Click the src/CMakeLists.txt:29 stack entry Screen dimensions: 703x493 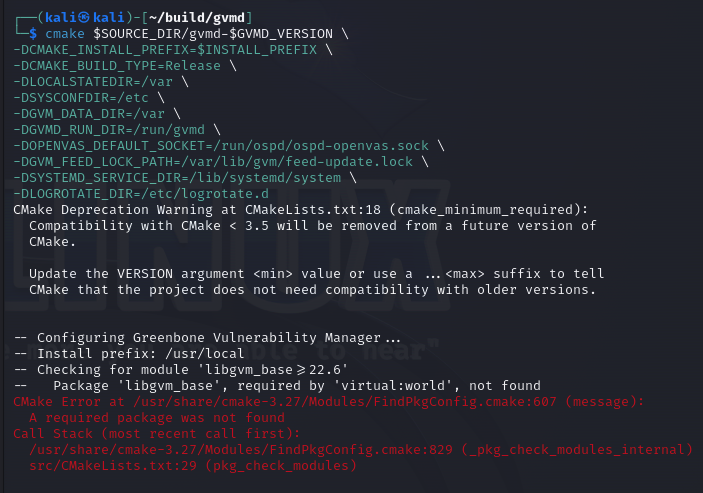pyautogui.click(x=113, y=466)
